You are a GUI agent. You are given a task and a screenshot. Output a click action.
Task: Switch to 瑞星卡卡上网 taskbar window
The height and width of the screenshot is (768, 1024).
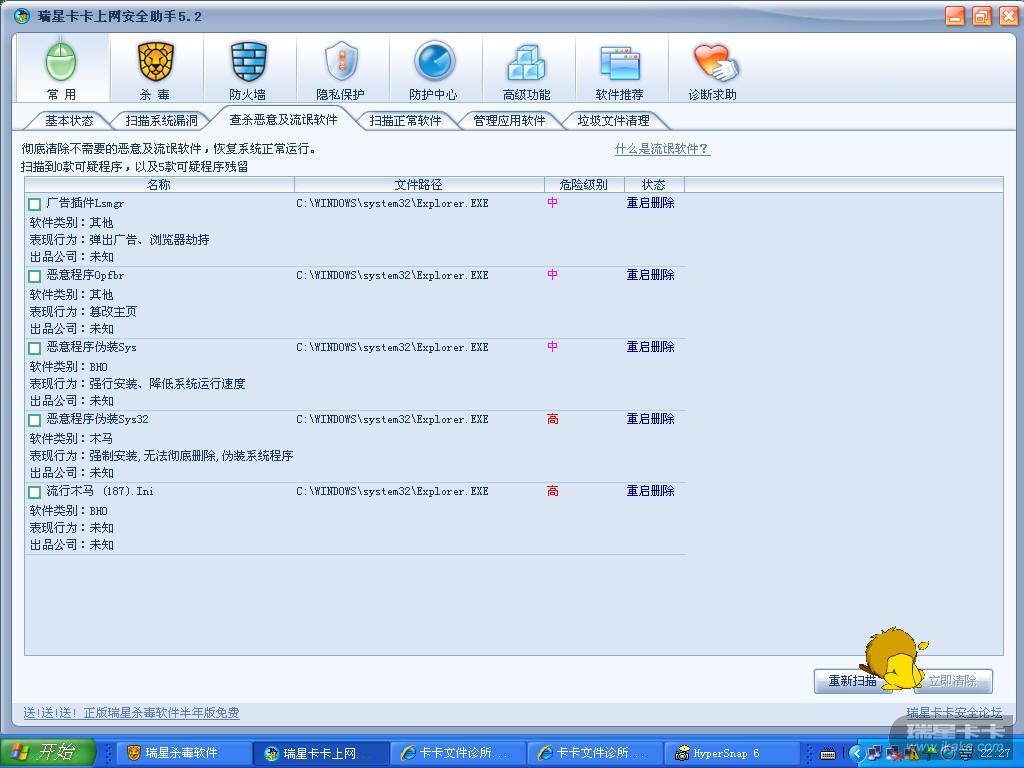[320, 753]
